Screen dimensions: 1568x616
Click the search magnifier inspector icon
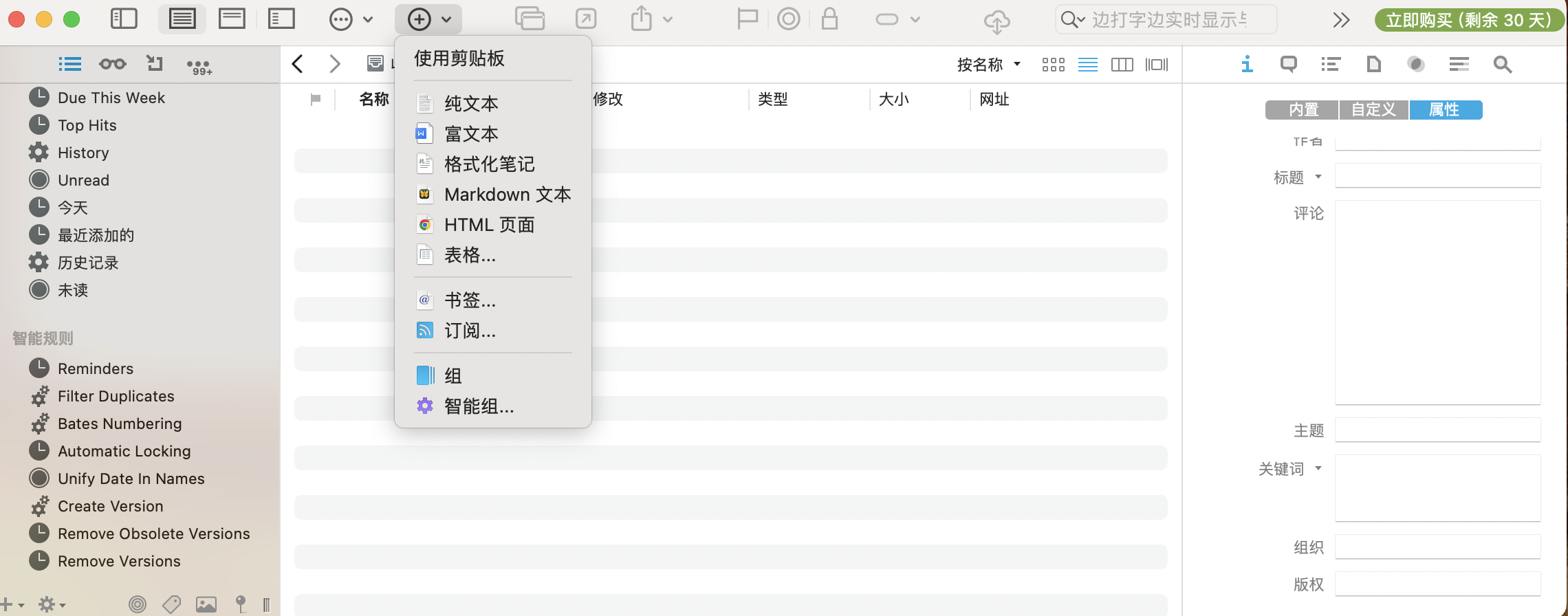[1502, 65]
